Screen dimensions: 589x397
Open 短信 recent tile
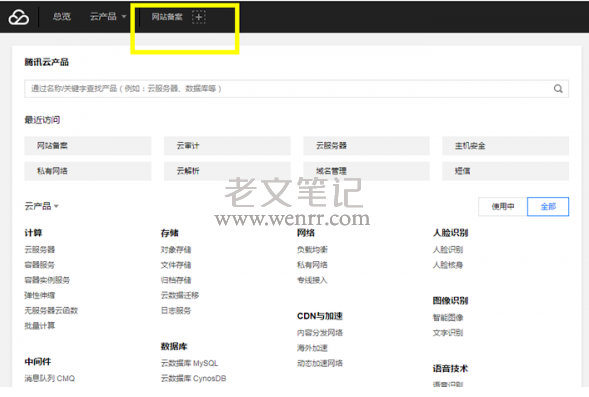click(x=506, y=171)
